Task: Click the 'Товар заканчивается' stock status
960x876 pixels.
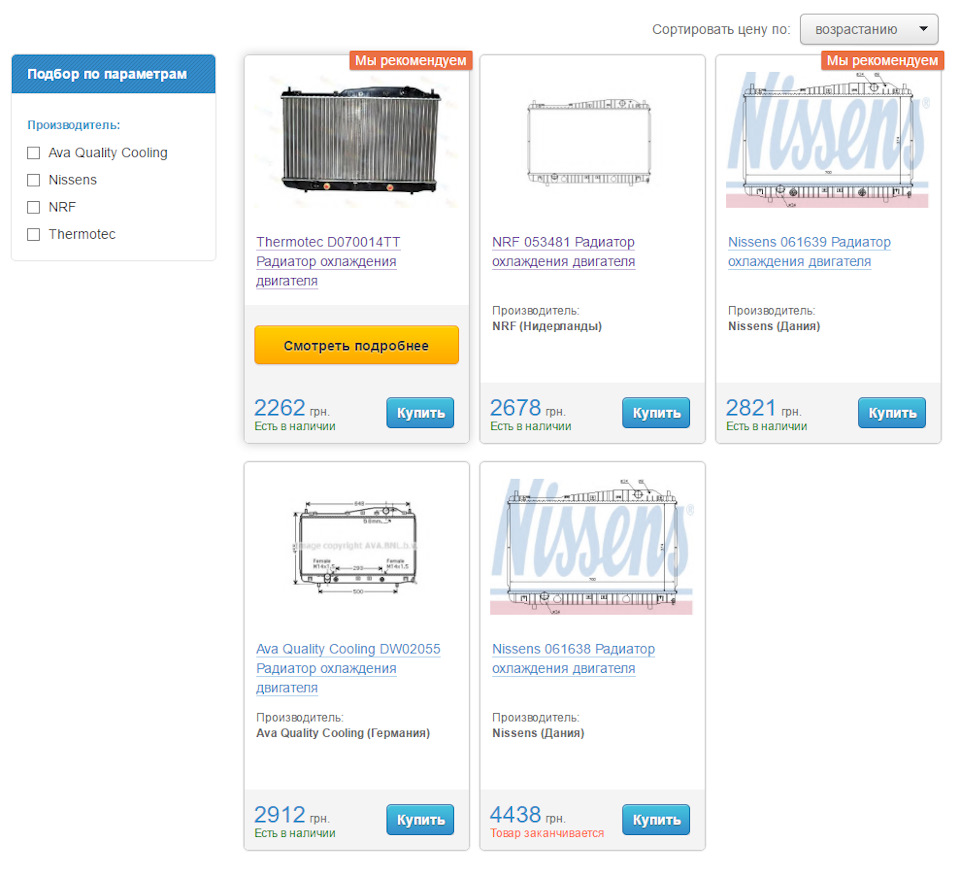Action: click(x=547, y=833)
